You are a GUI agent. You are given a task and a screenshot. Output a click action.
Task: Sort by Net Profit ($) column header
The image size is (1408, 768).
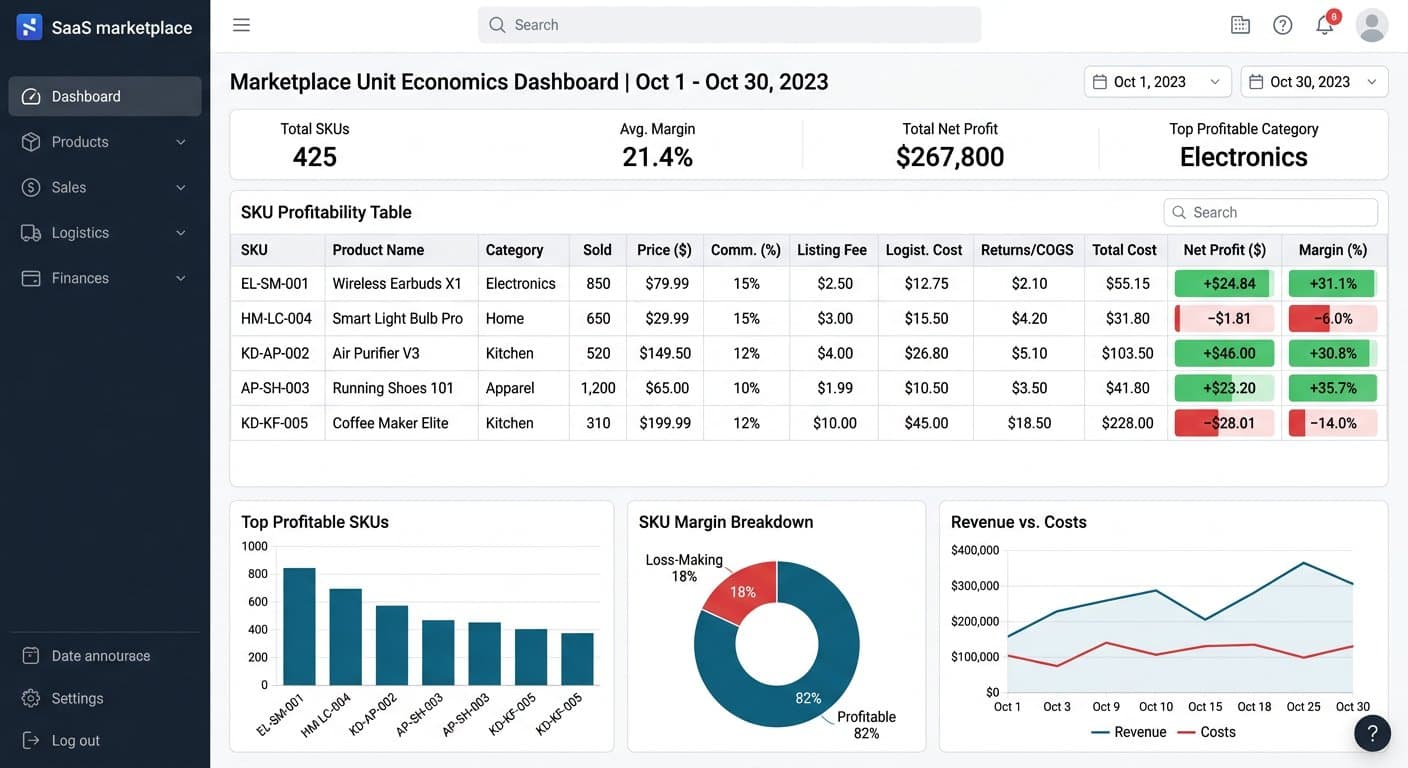(x=1224, y=250)
